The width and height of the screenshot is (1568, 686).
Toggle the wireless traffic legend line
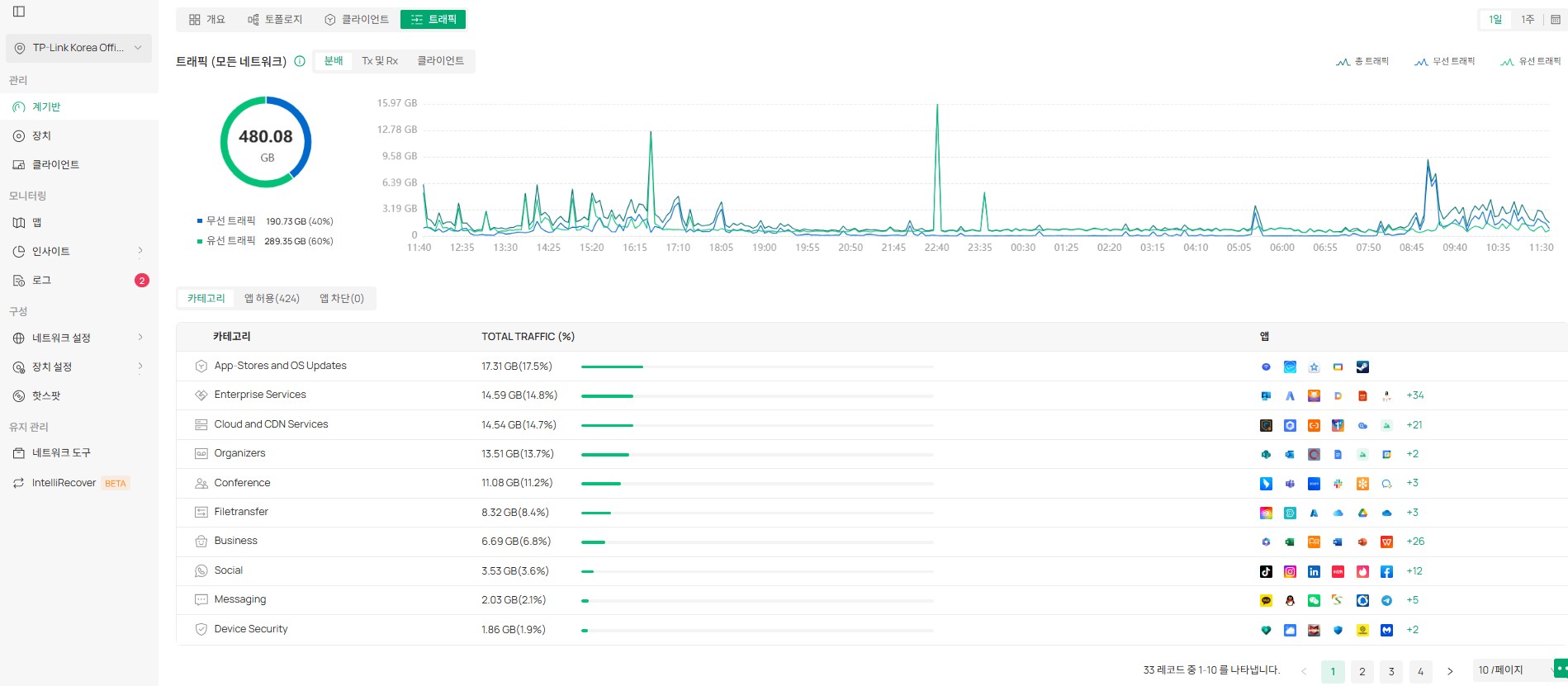click(x=1444, y=61)
